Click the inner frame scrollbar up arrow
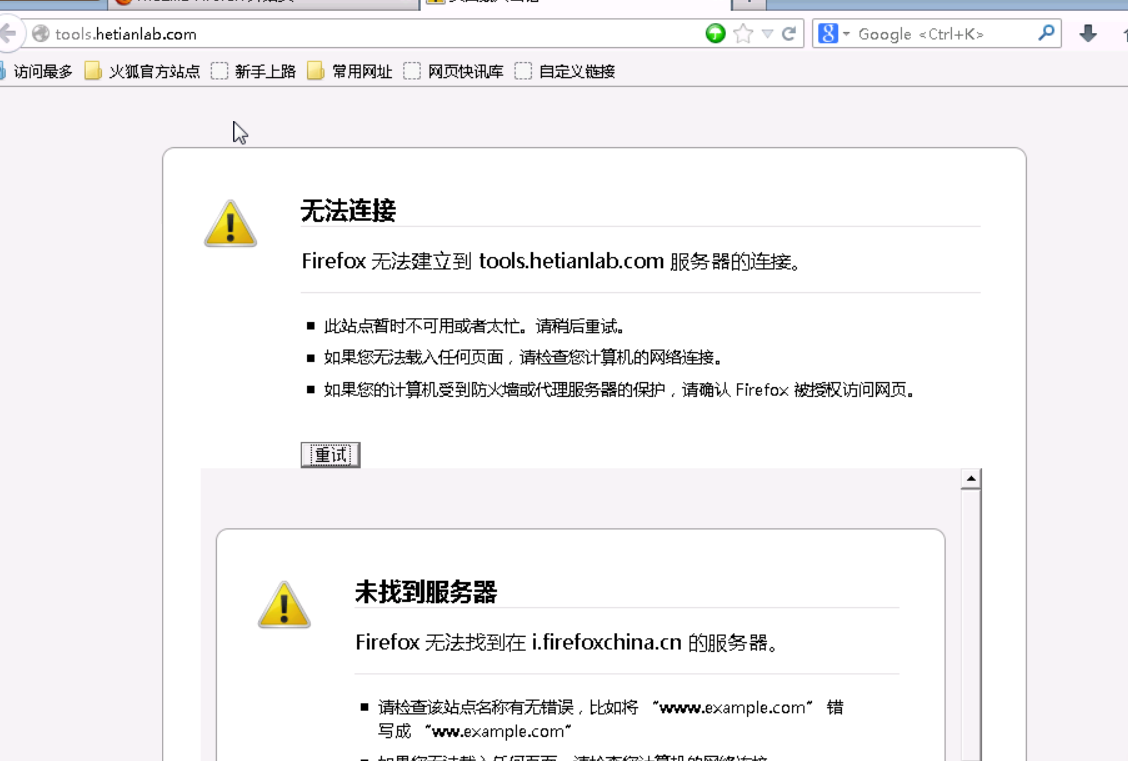 970,478
